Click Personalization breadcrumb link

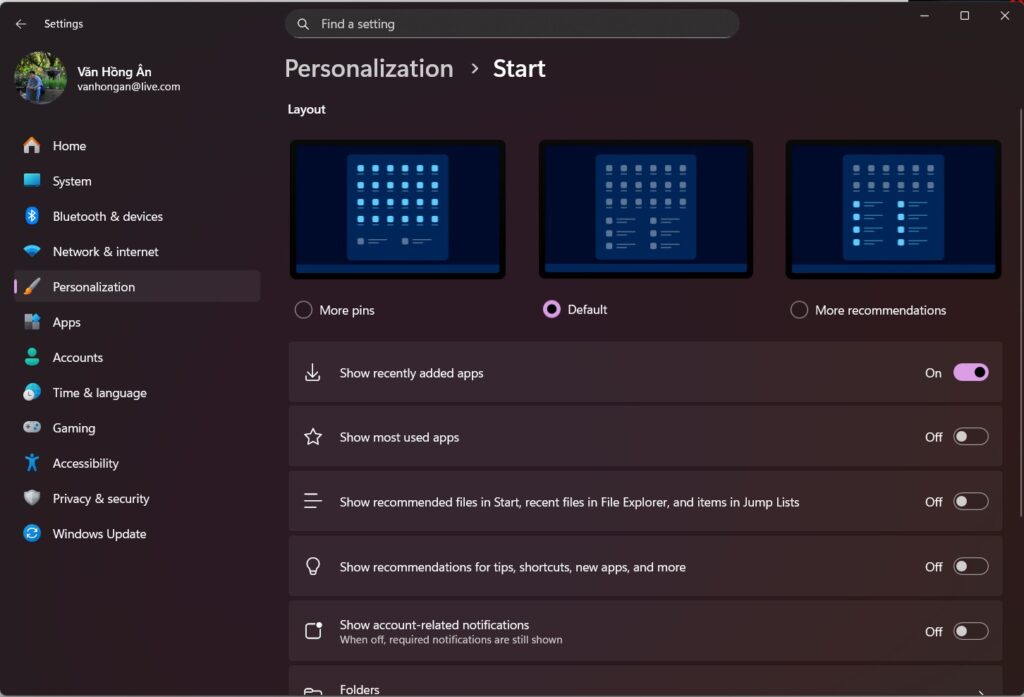368,68
